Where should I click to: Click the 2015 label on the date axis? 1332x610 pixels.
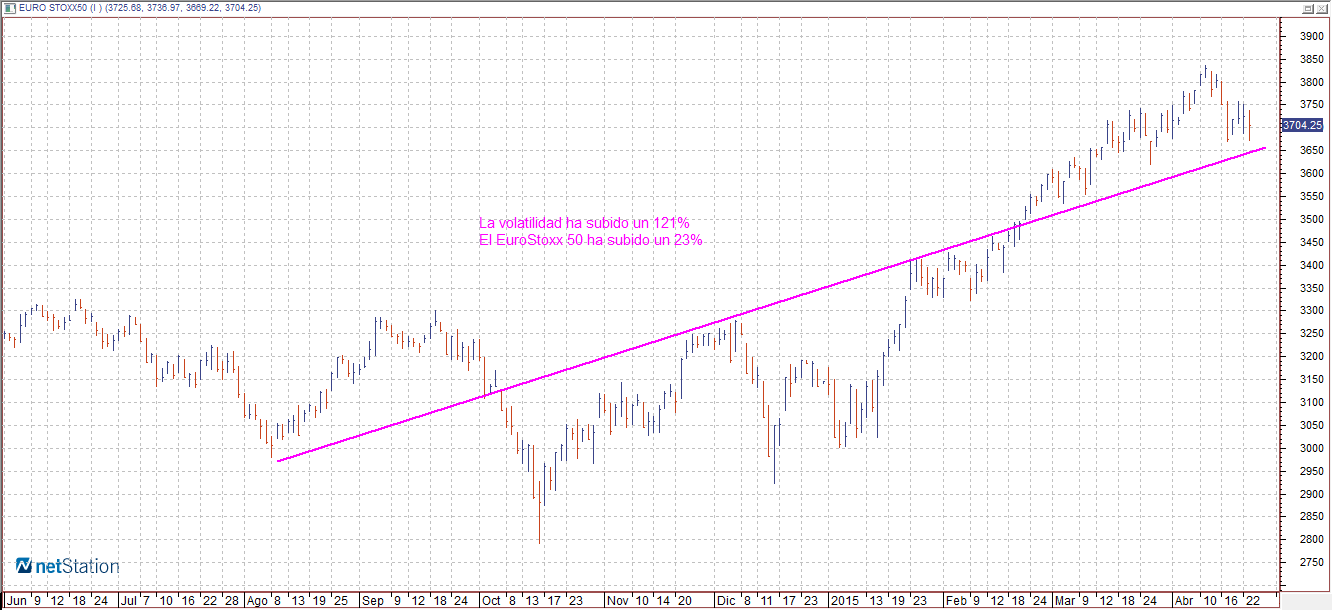[x=846, y=601]
